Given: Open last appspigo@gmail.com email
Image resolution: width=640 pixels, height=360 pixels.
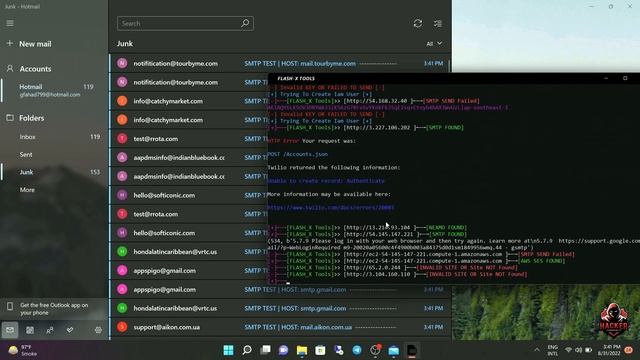Looking at the screenshot, I should pyautogui.click(x=280, y=289).
